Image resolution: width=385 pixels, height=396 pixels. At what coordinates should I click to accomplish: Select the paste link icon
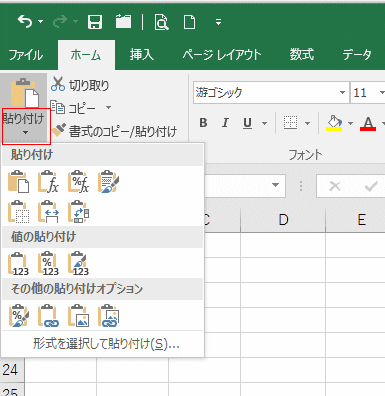pos(48,315)
